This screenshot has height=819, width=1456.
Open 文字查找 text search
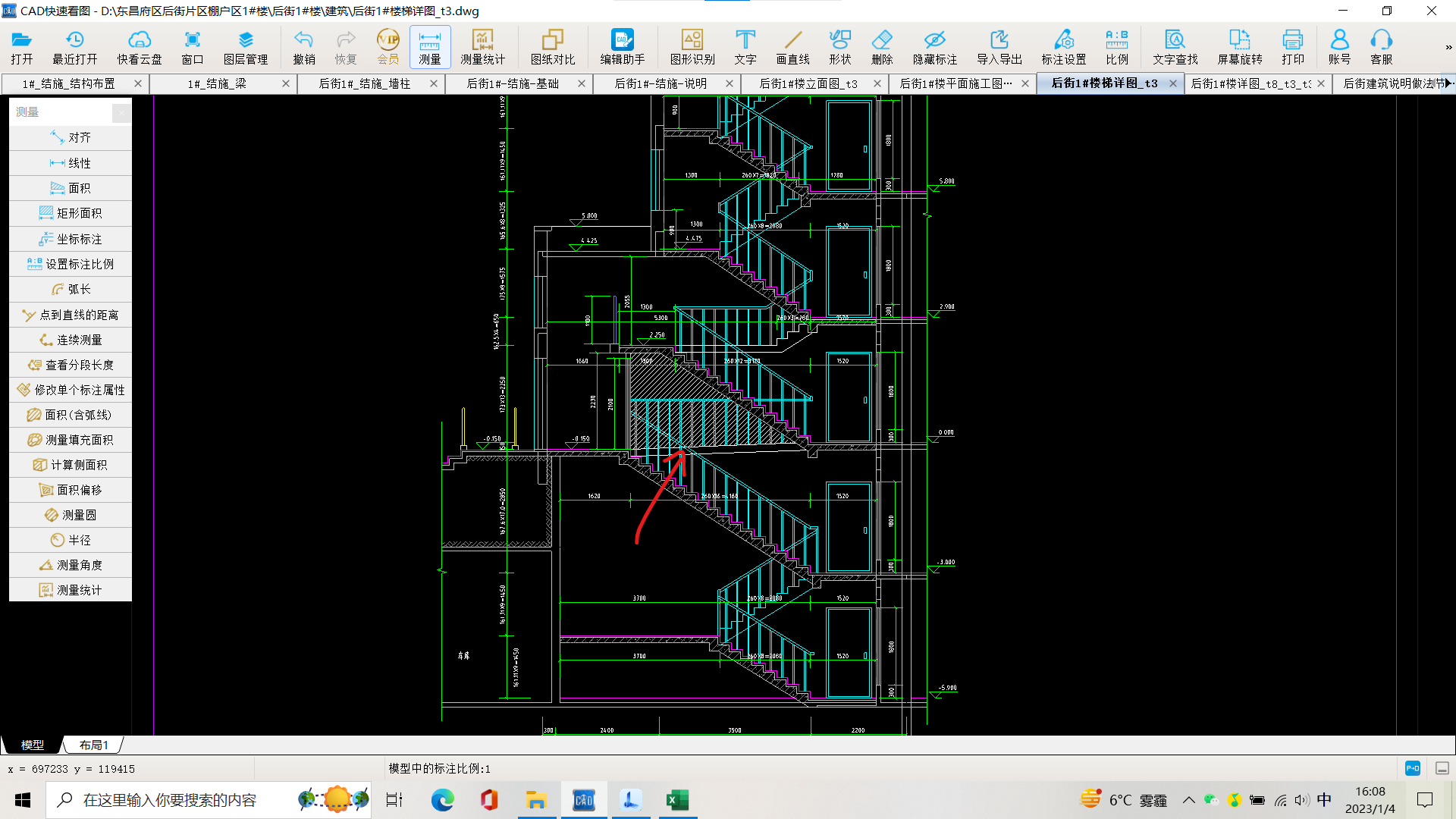[1175, 47]
